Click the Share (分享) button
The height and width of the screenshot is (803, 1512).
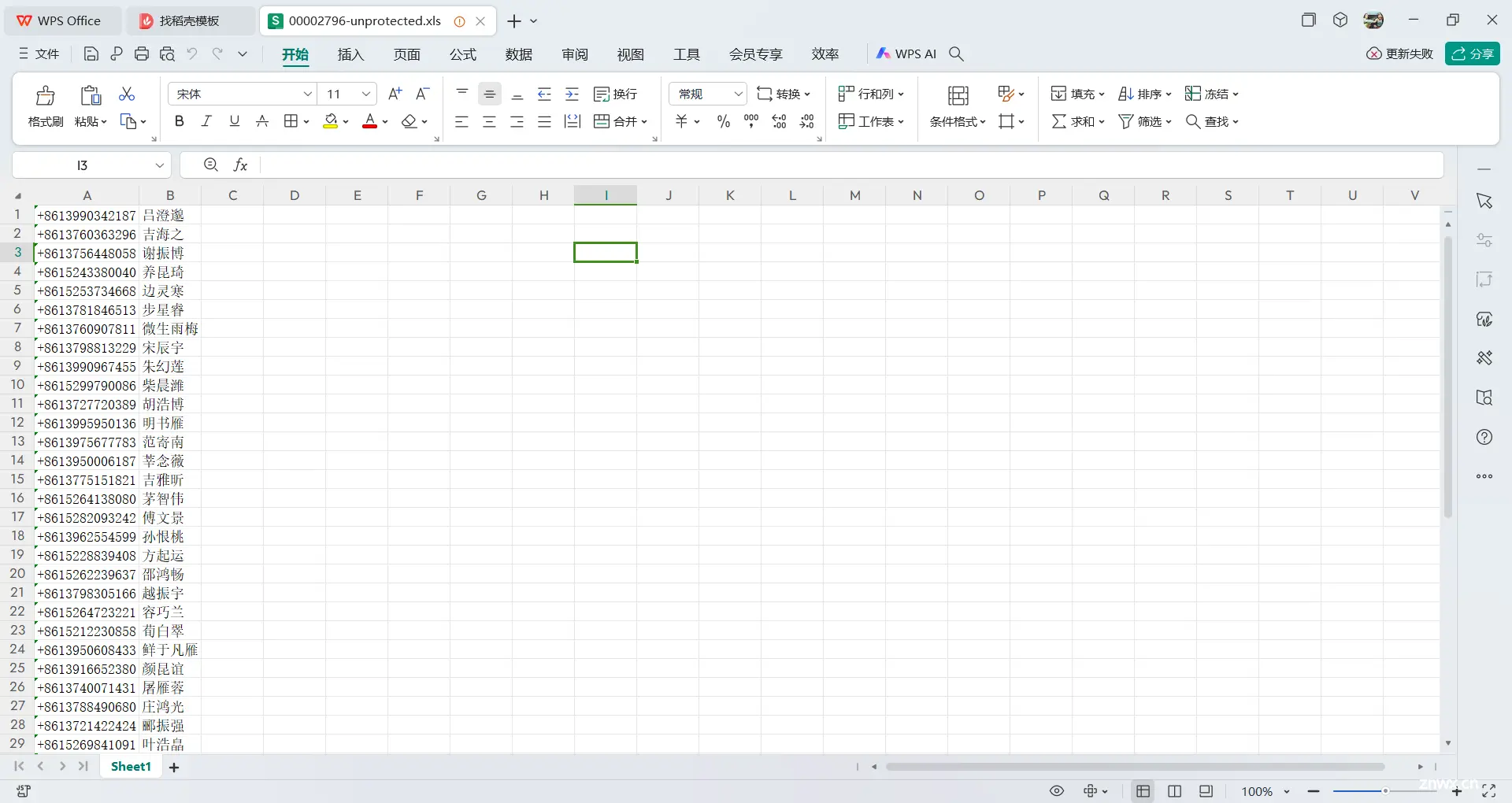(1473, 54)
